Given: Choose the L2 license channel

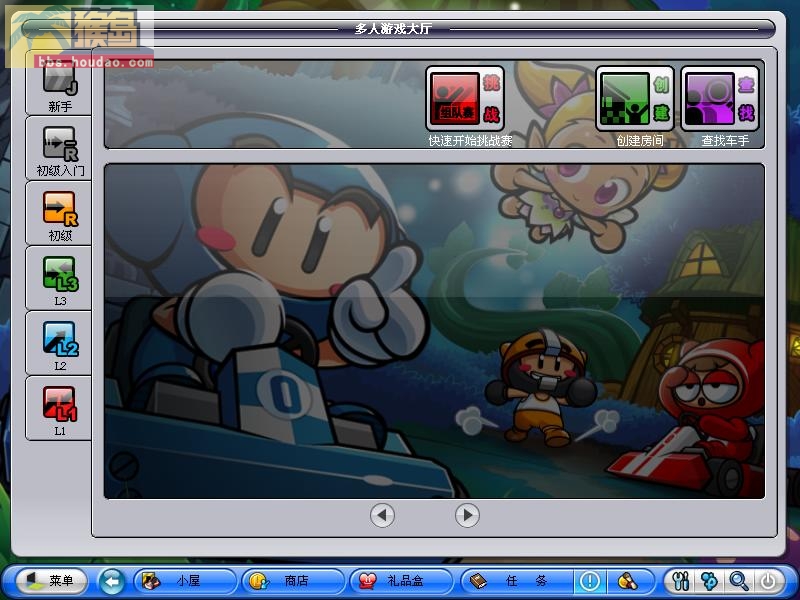Looking at the screenshot, I should pos(59,343).
